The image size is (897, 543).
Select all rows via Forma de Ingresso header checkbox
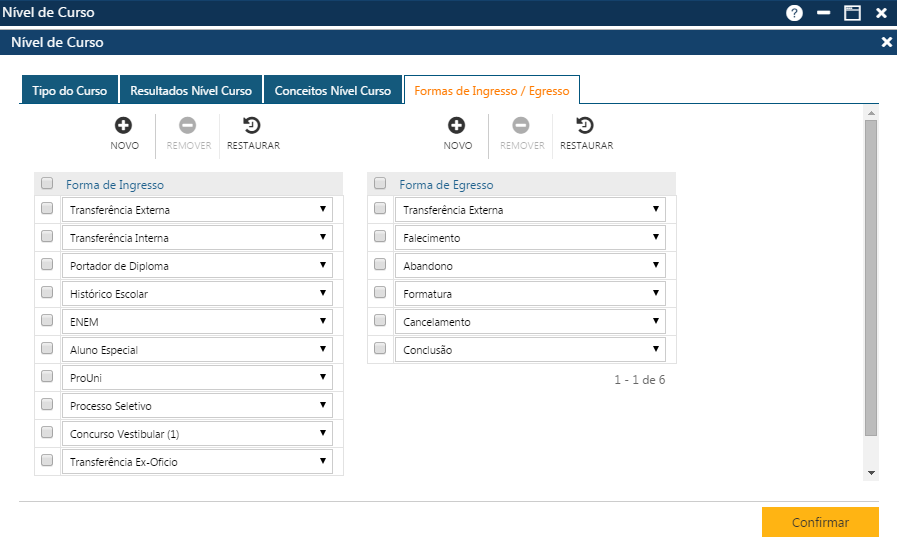tap(47, 184)
